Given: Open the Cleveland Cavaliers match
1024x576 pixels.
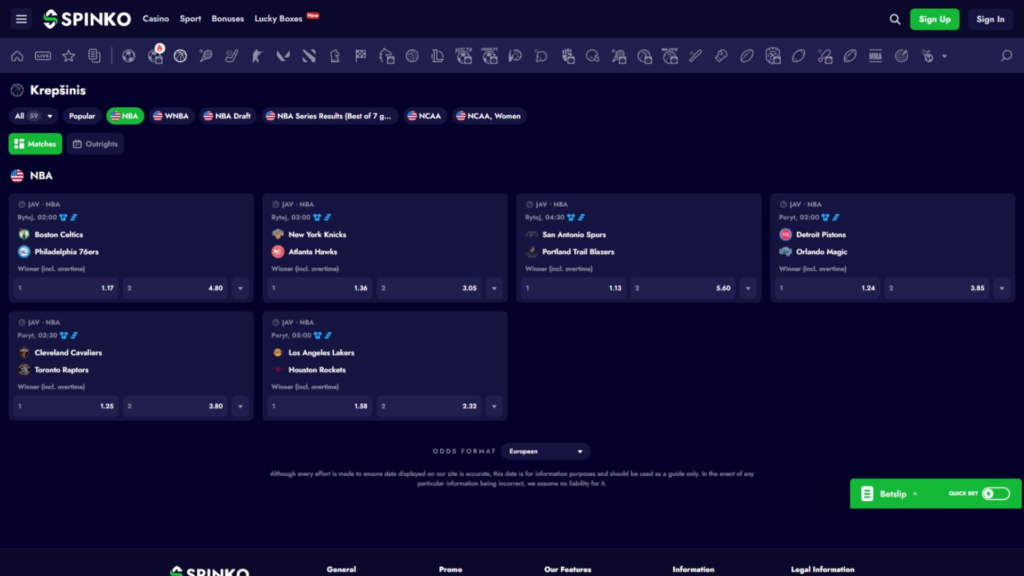Looking at the screenshot, I should point(68,353).
